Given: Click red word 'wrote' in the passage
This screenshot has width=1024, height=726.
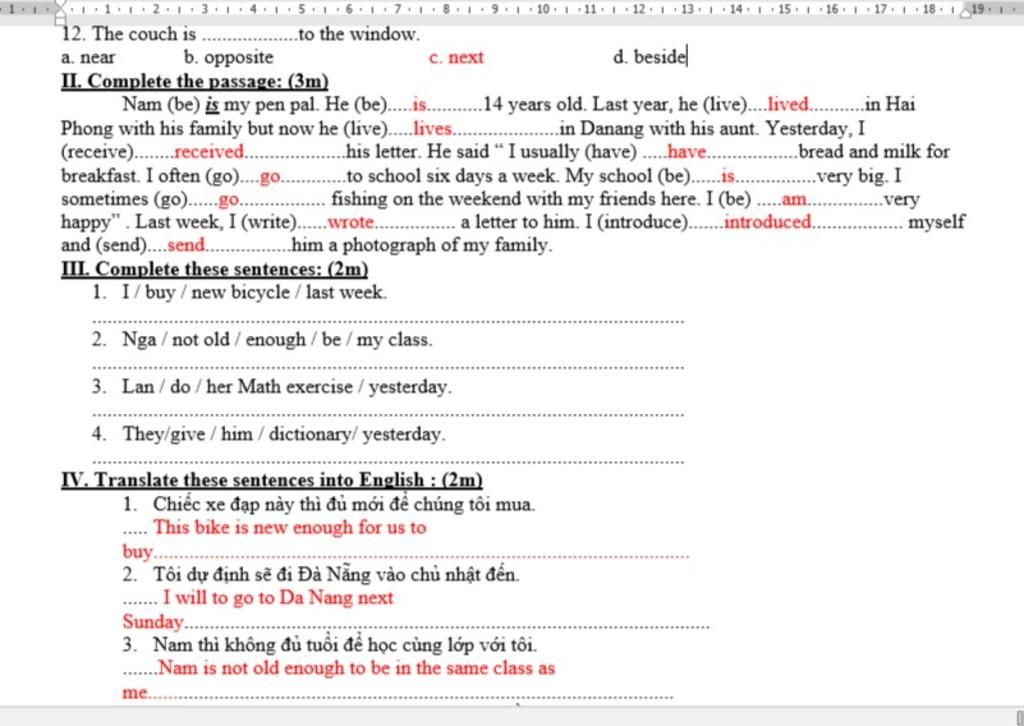Looking at the screenshot, I should coord(351,222).
